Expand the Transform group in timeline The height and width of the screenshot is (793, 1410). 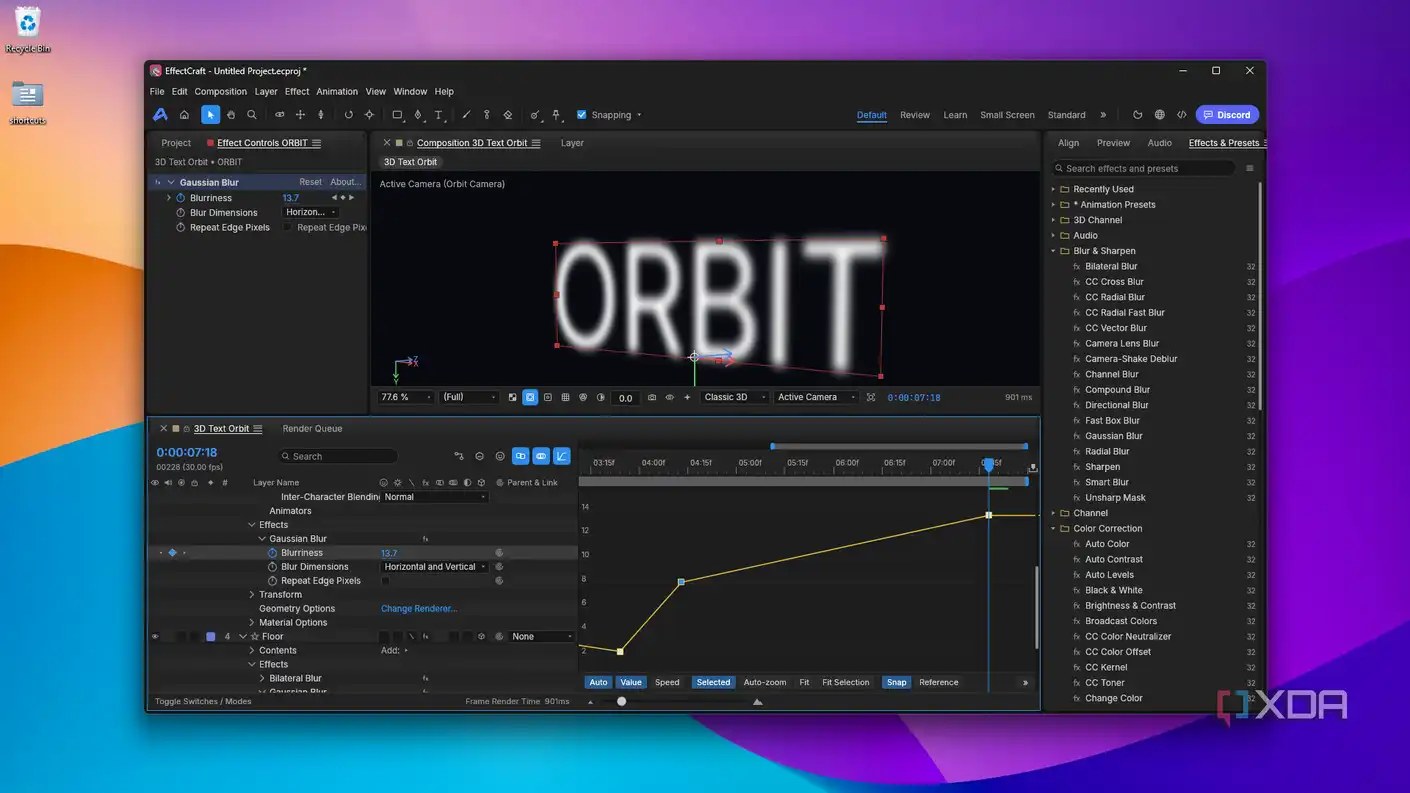(x=252, y=595)
